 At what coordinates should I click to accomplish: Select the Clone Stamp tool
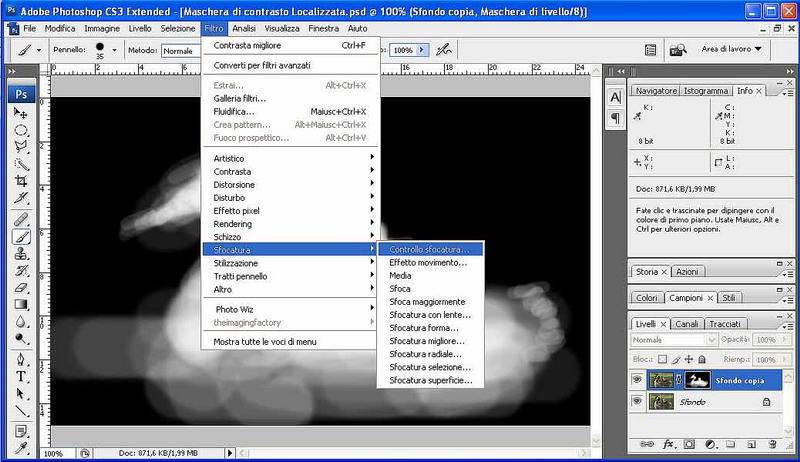[x=21, y=253]
